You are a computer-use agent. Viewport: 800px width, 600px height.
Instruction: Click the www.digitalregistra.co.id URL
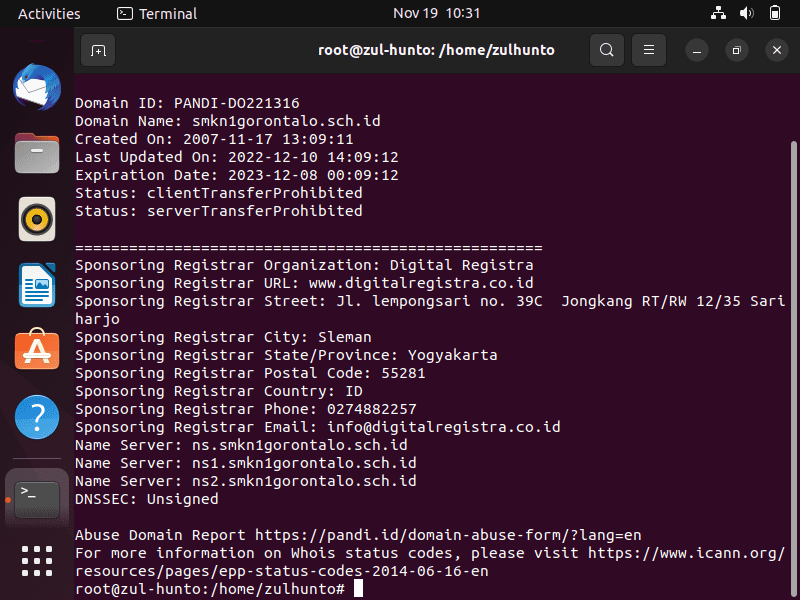click(421, 283)
